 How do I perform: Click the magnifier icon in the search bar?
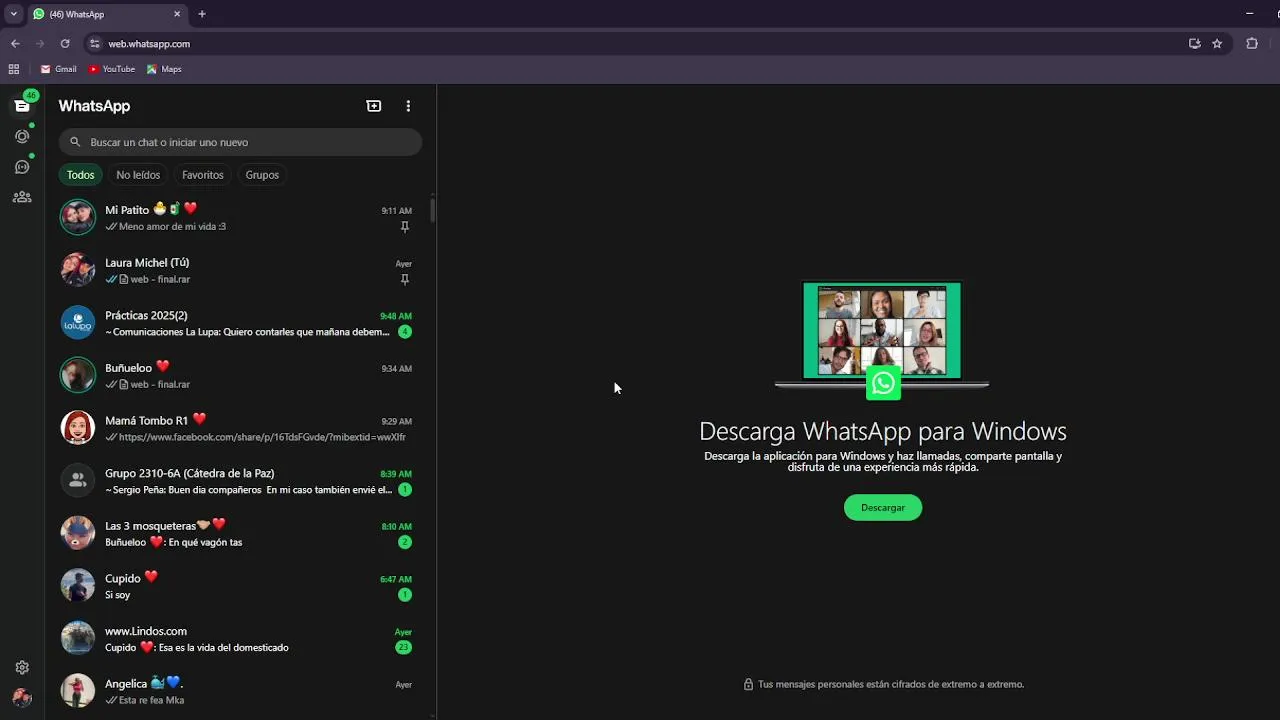click(x=75, y=142)
